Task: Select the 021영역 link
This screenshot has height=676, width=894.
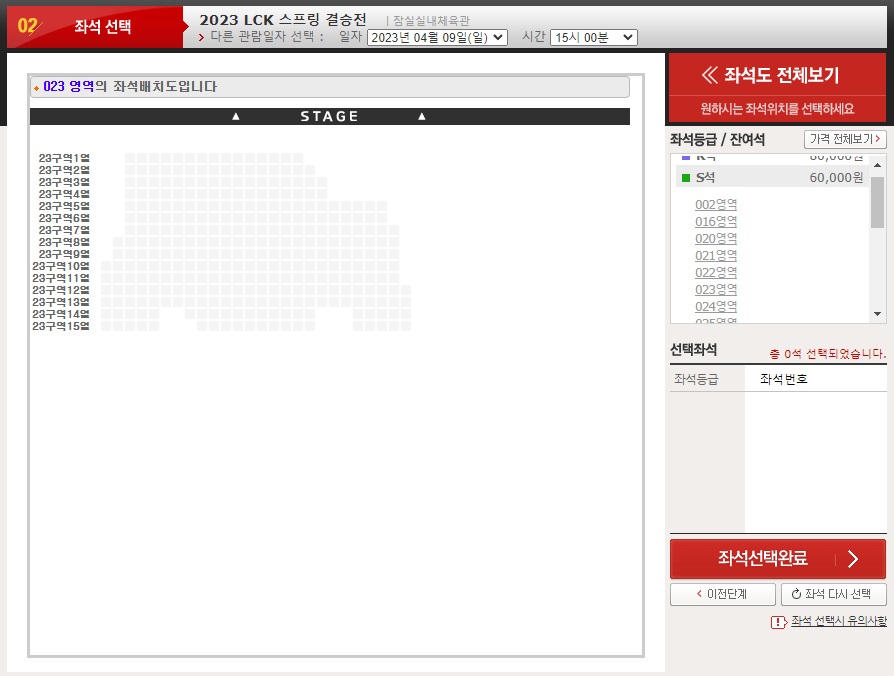Action: click(x=716, y=256)
